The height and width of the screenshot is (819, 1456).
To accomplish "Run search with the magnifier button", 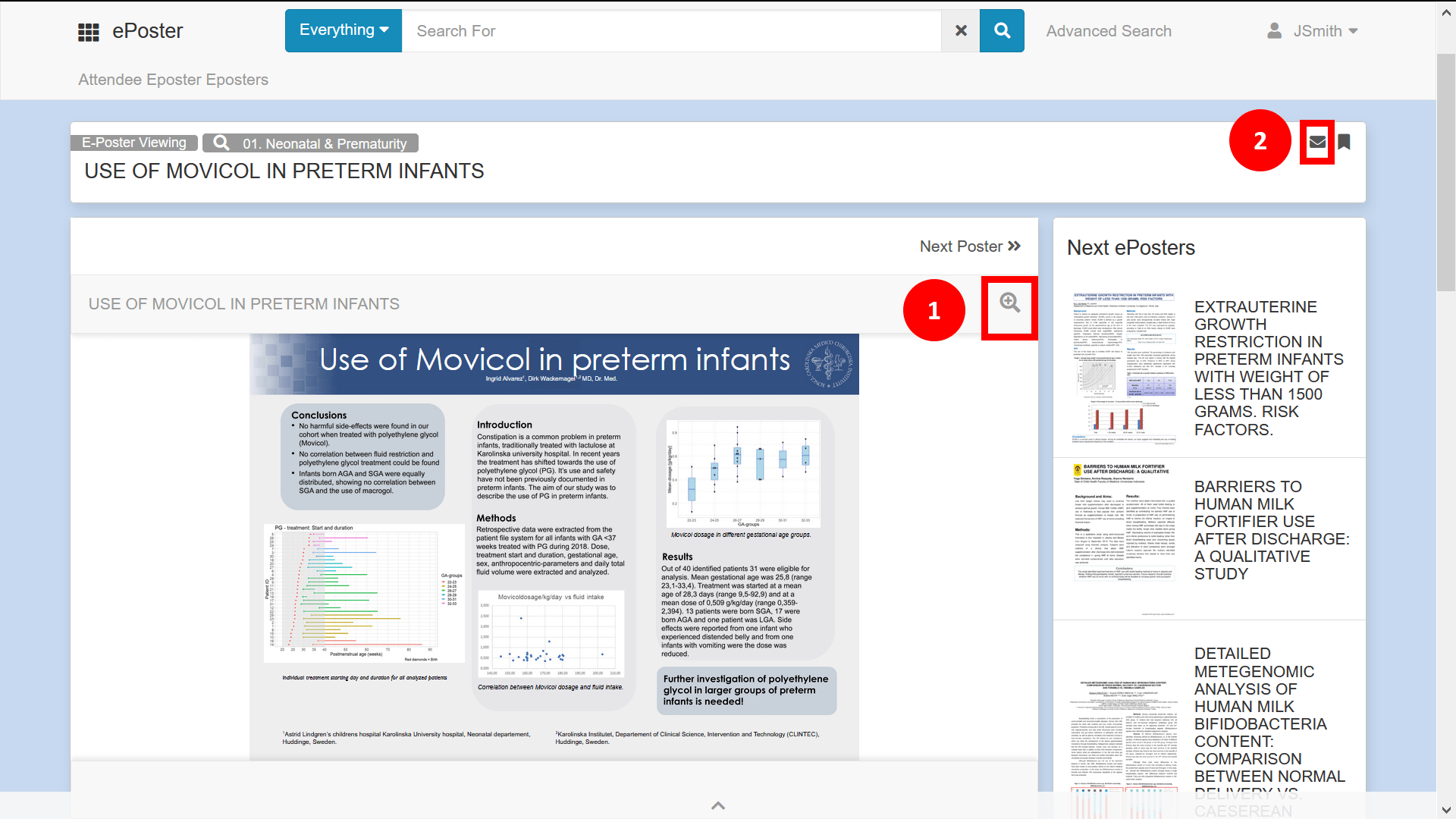I will pos(1002,31).
